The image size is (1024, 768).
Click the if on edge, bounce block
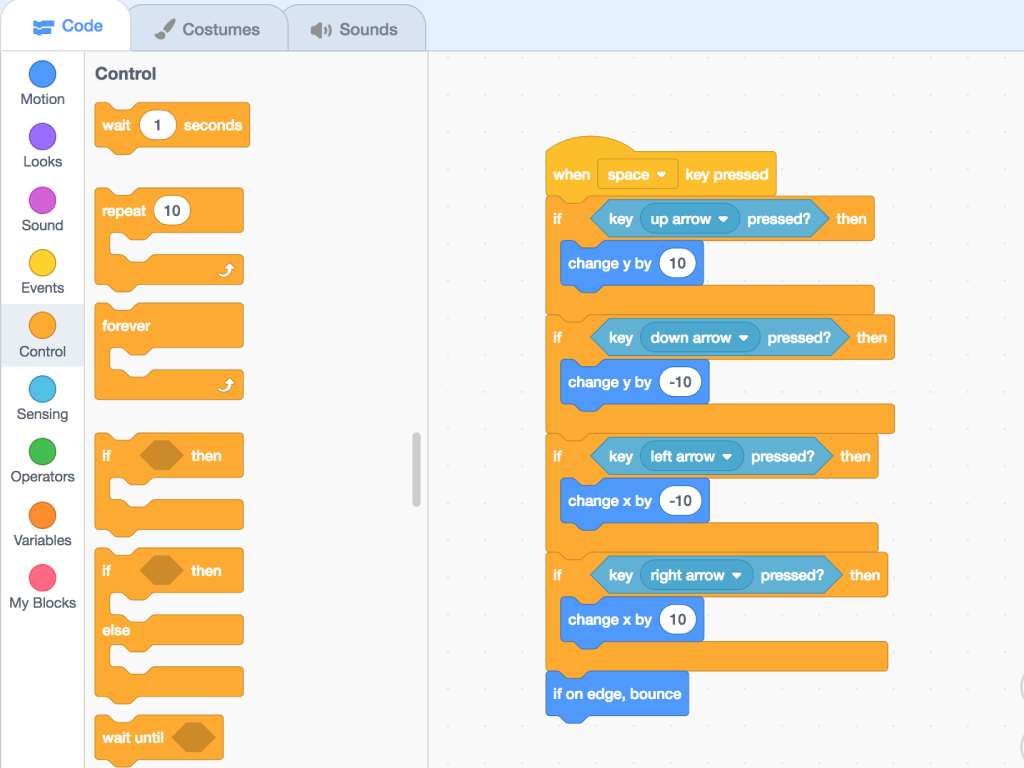[616, 694]
